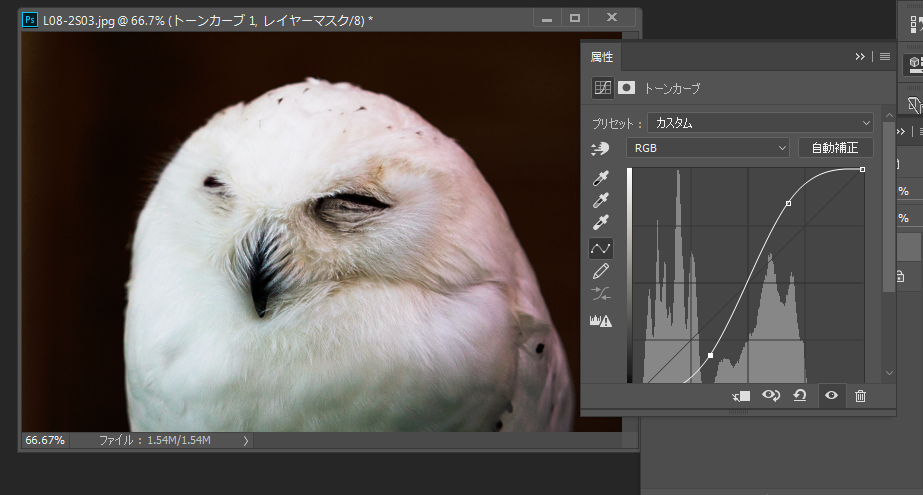Select the upper curve control point
Image resolution: width=923 pixels, height=495 pixels.
point(788,204)
